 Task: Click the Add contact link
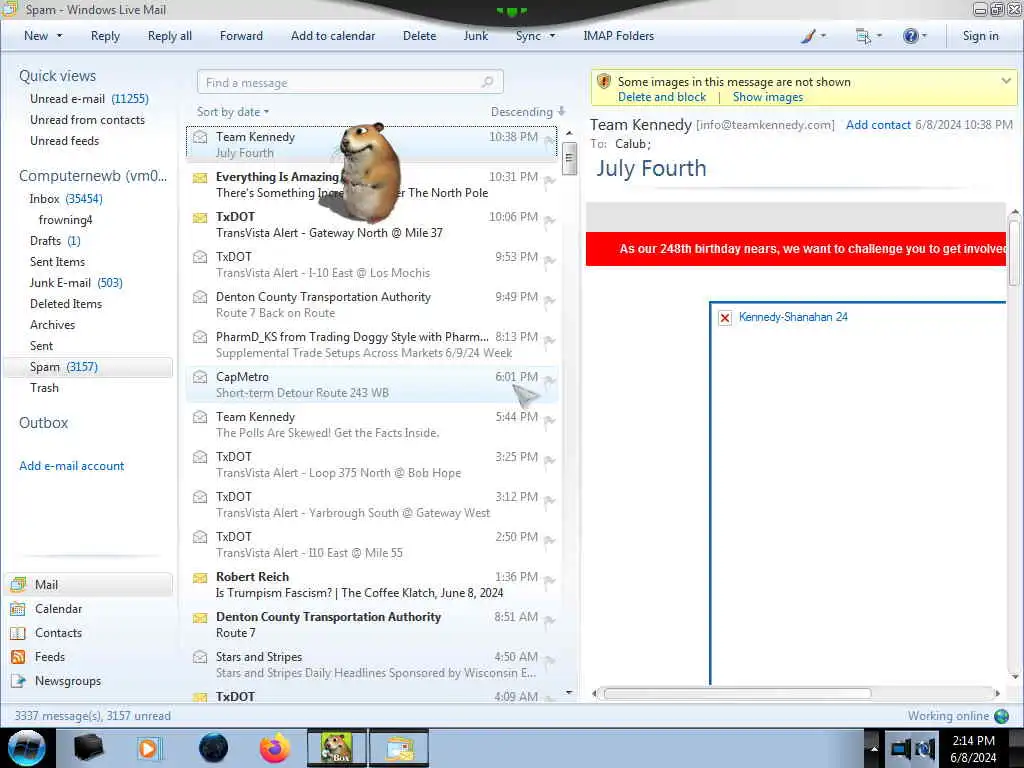point(878,125)
